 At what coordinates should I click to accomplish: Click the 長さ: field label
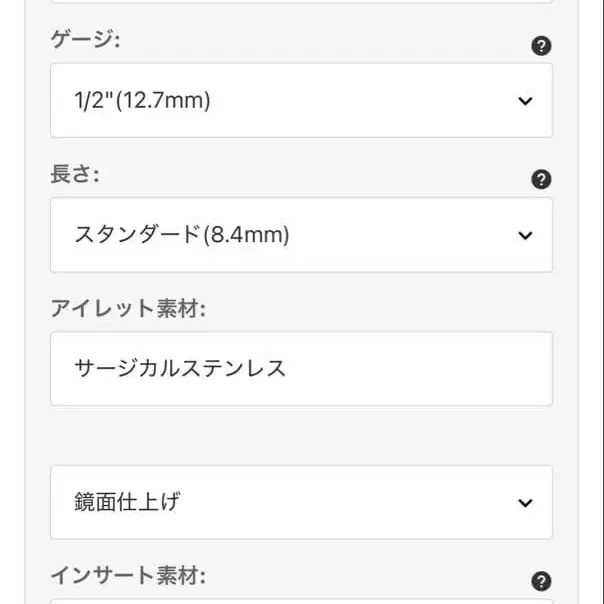click(75, 174)
